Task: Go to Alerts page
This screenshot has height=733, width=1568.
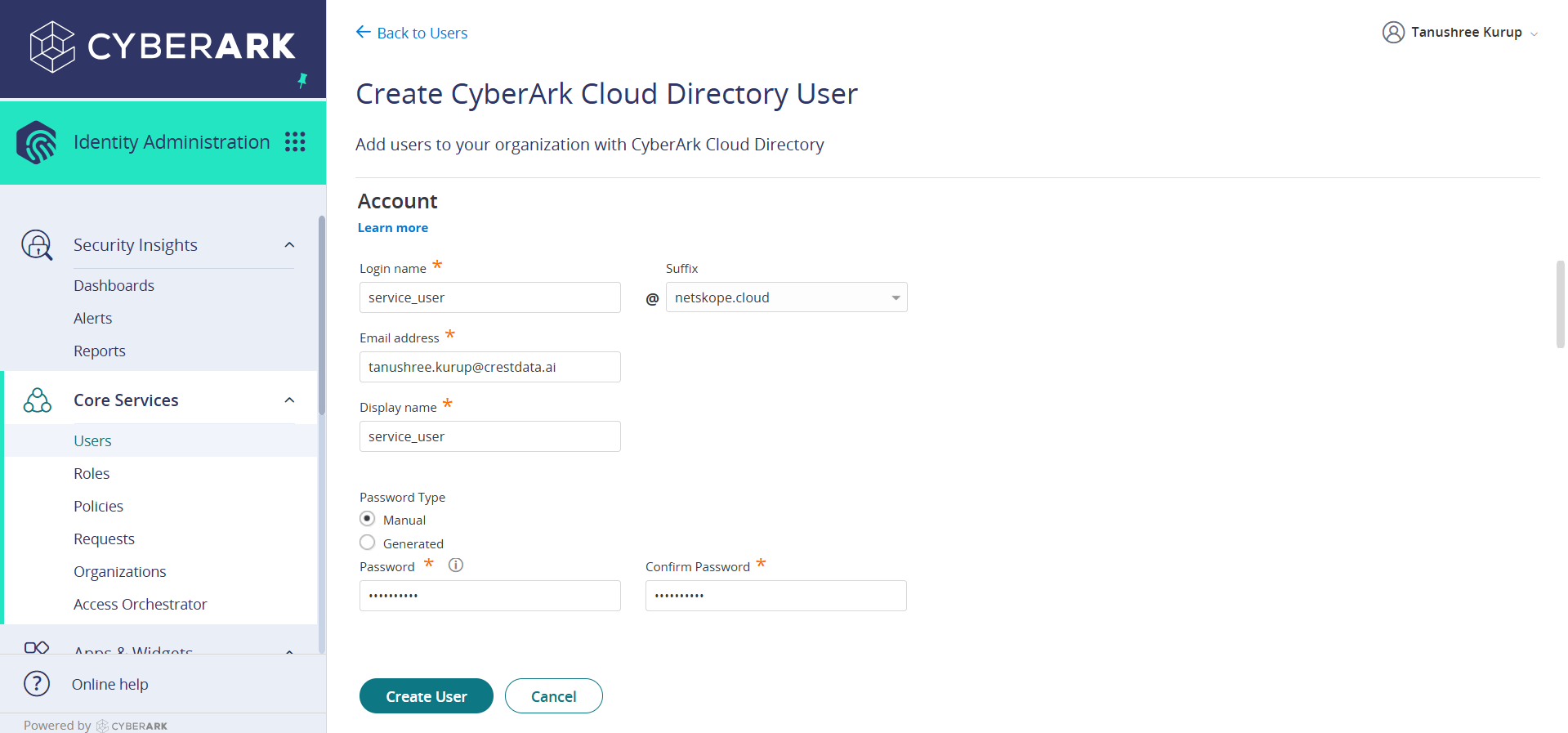Action: 93,318
